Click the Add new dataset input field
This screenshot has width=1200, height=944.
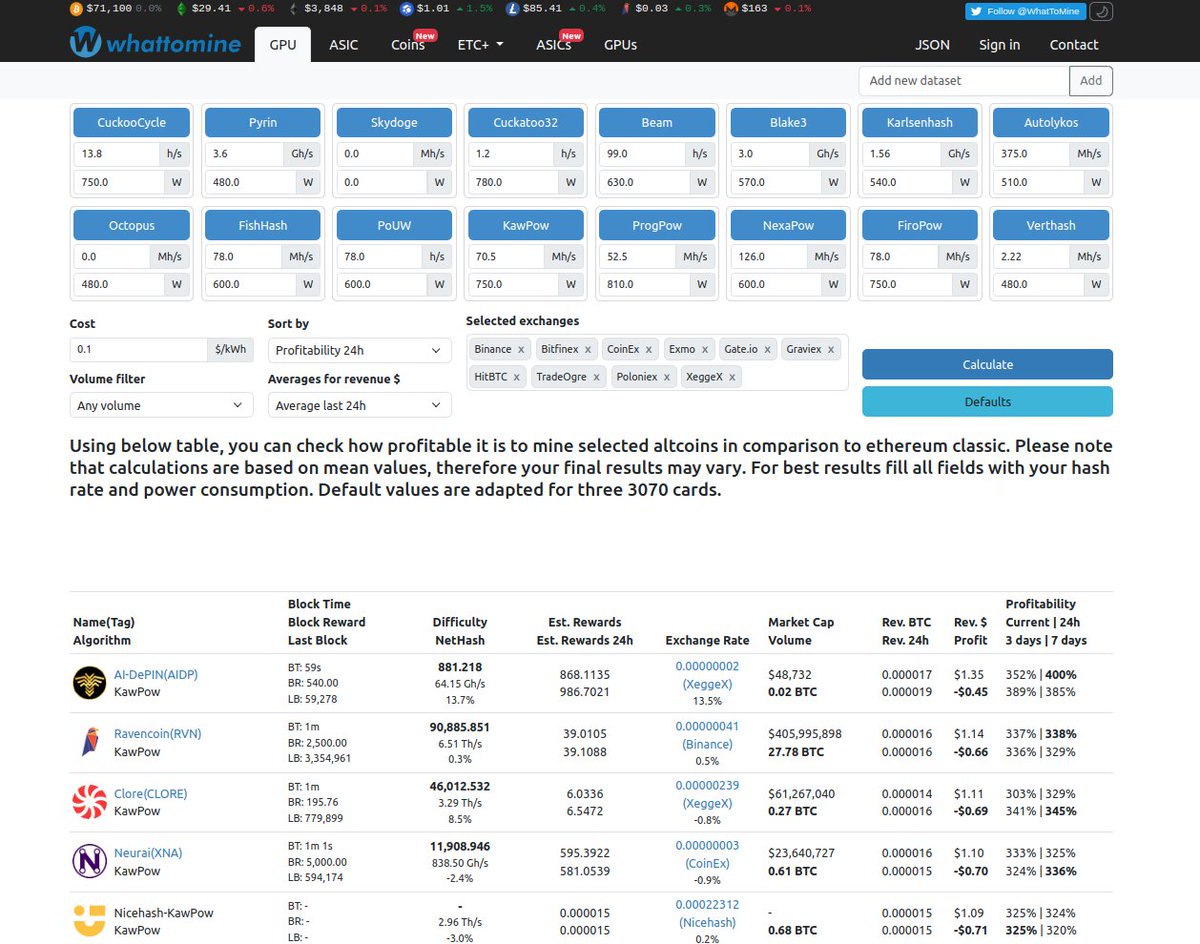964,81
